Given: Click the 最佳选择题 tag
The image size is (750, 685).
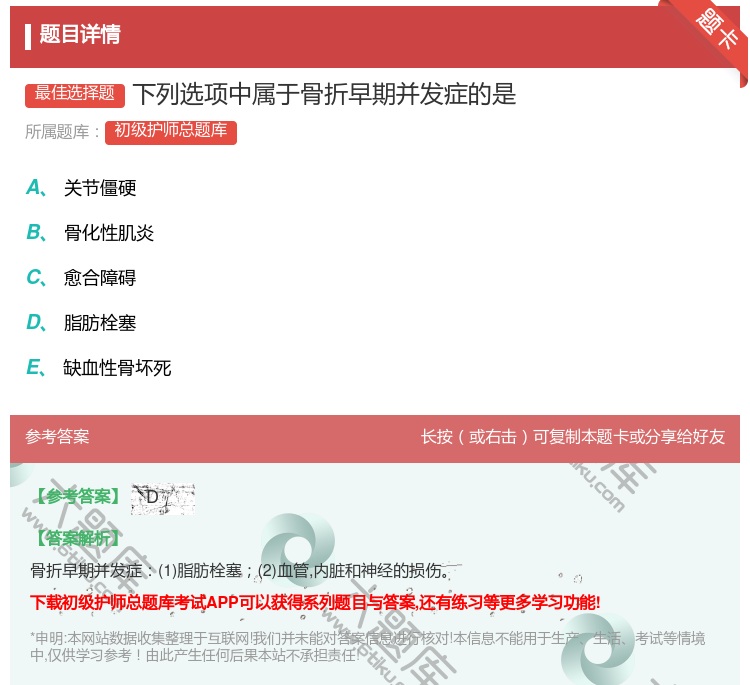Looking at the screenshot, I should (75, 94).
